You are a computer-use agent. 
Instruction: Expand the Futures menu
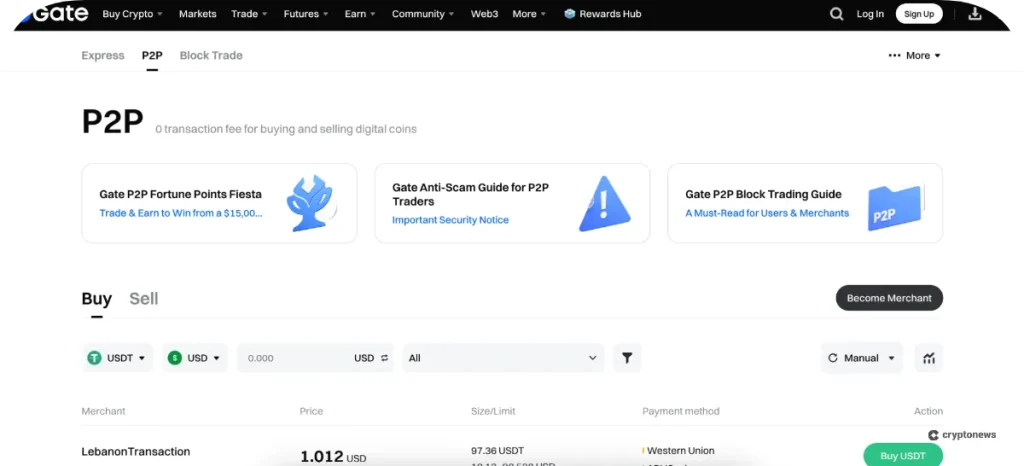click(306, 14)
